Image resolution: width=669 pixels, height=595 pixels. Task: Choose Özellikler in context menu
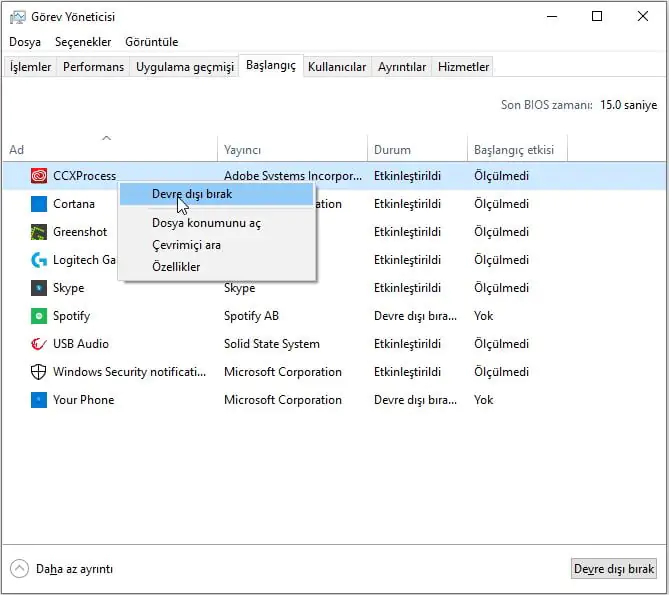tap(216, 267)
